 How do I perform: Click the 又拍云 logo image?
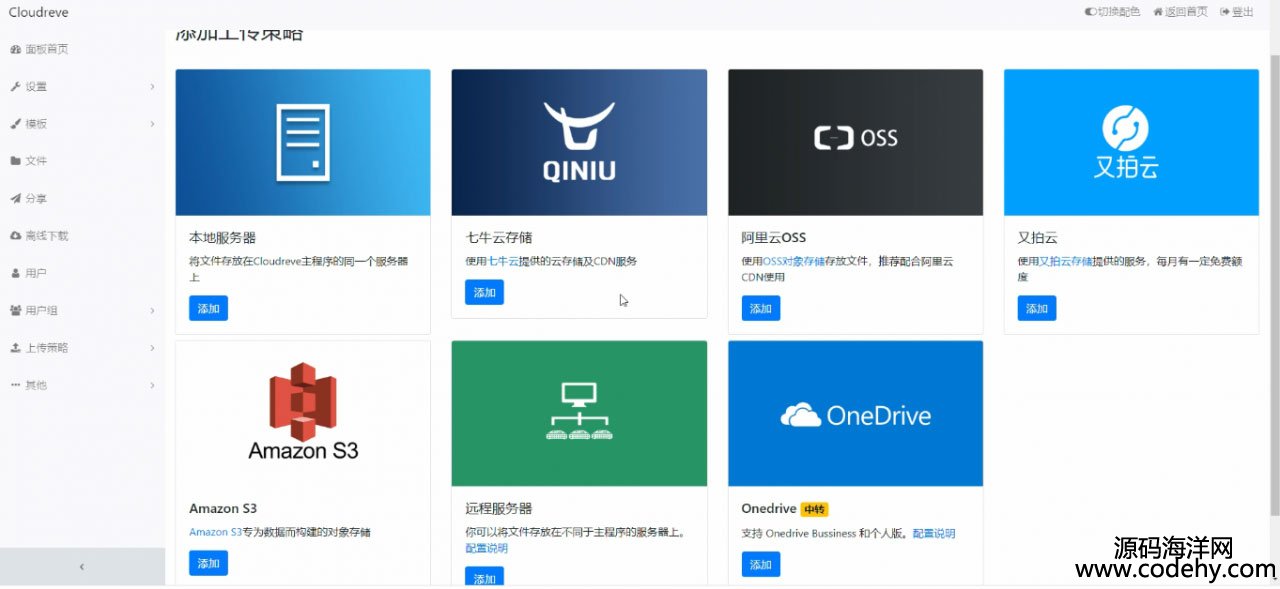click(x=1131, y=142)
